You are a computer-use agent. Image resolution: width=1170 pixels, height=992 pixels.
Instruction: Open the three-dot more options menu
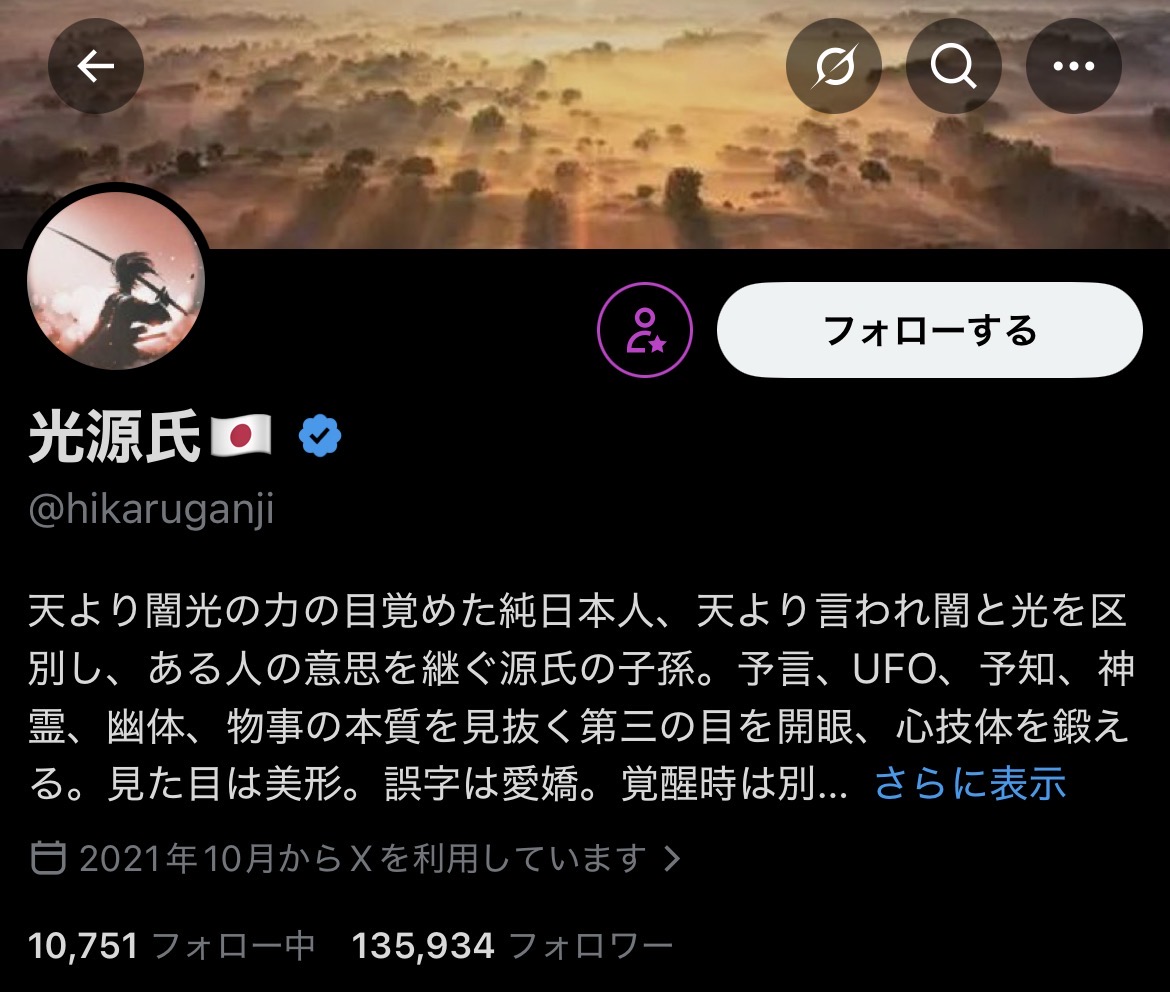click(1074, 66)
